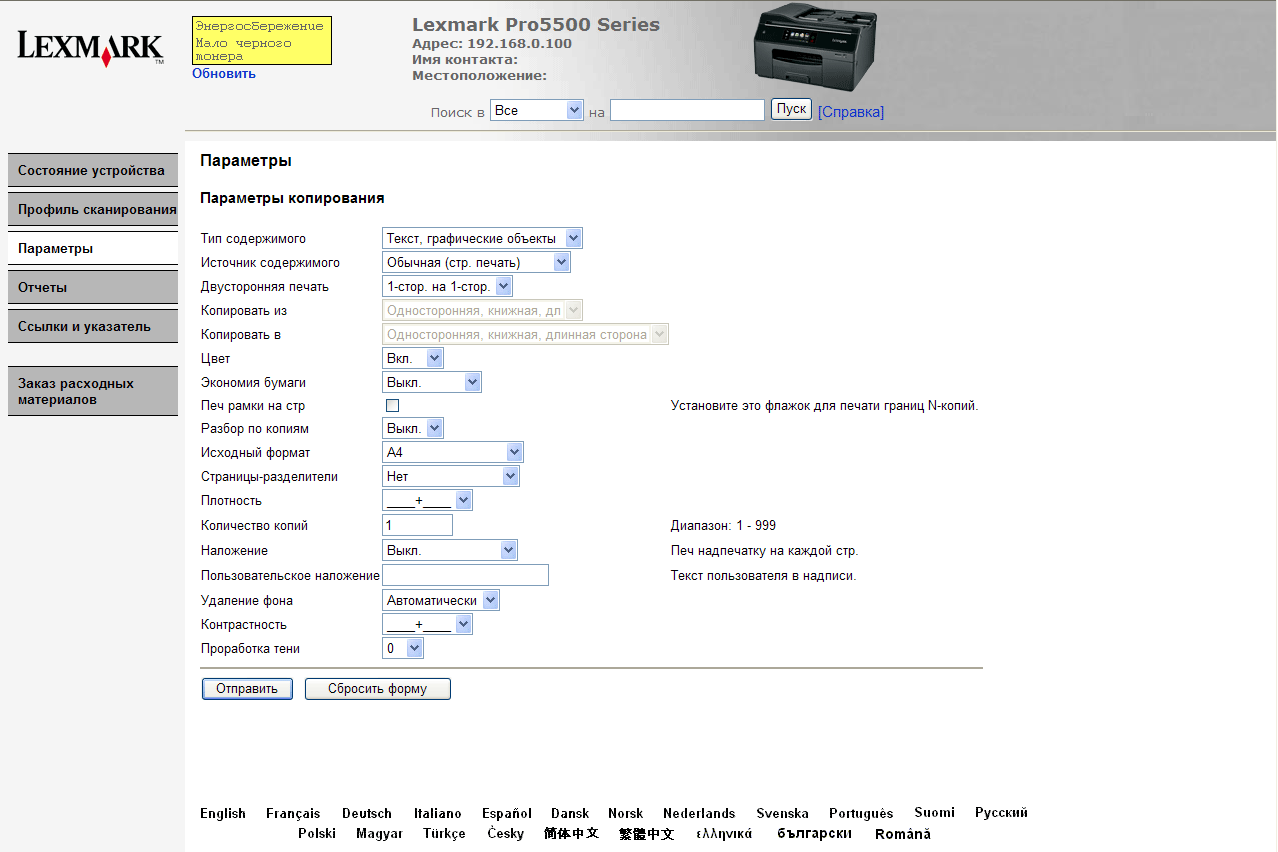Switch language to Română
Viewport: 1278px width, 852px height.
(x=902, y=833)
